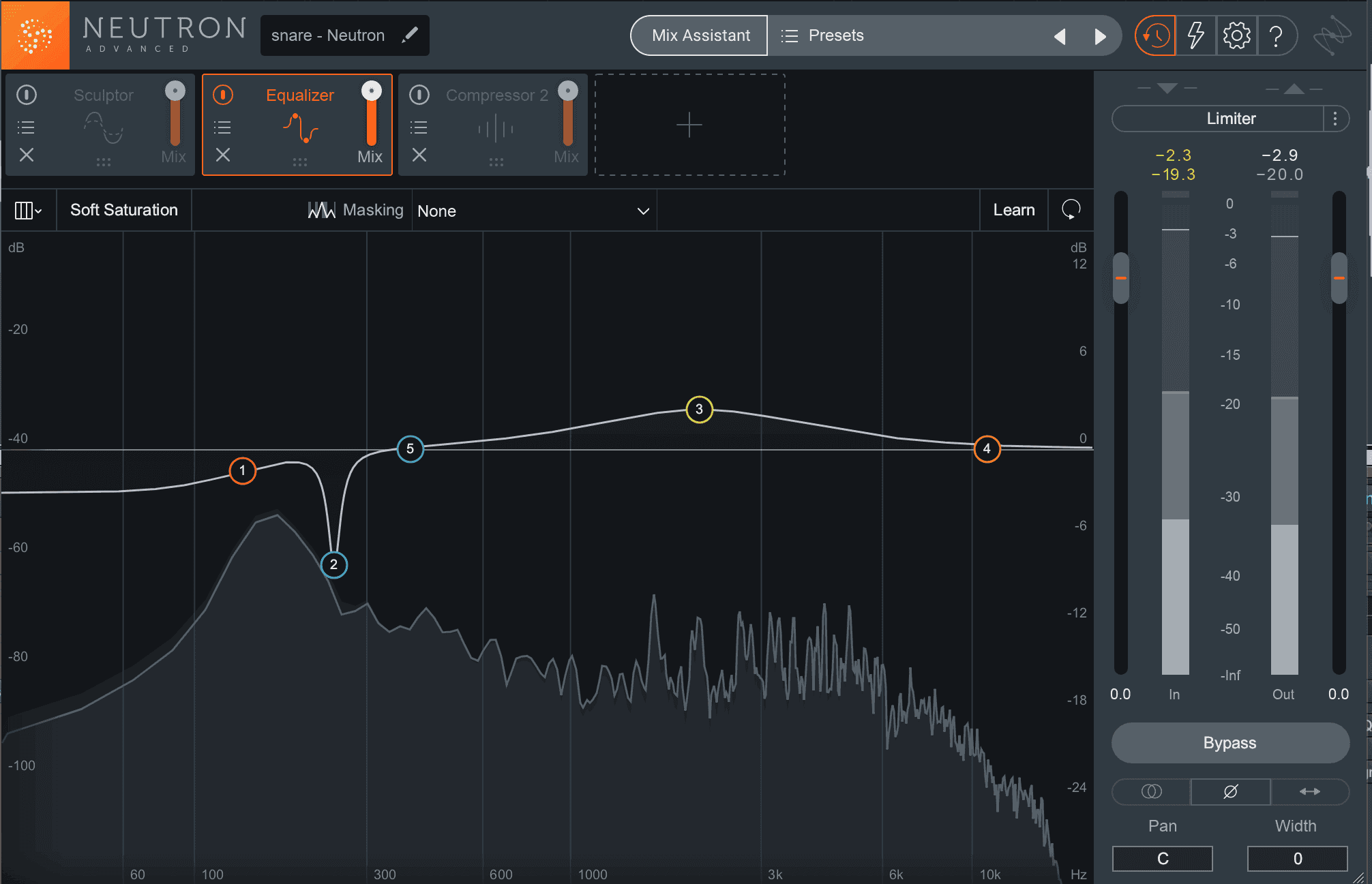Click the Equalizer curve icon in the module
Image resolution: width=1372 pixels, height=884 pixels.
[x=301, y=127]
